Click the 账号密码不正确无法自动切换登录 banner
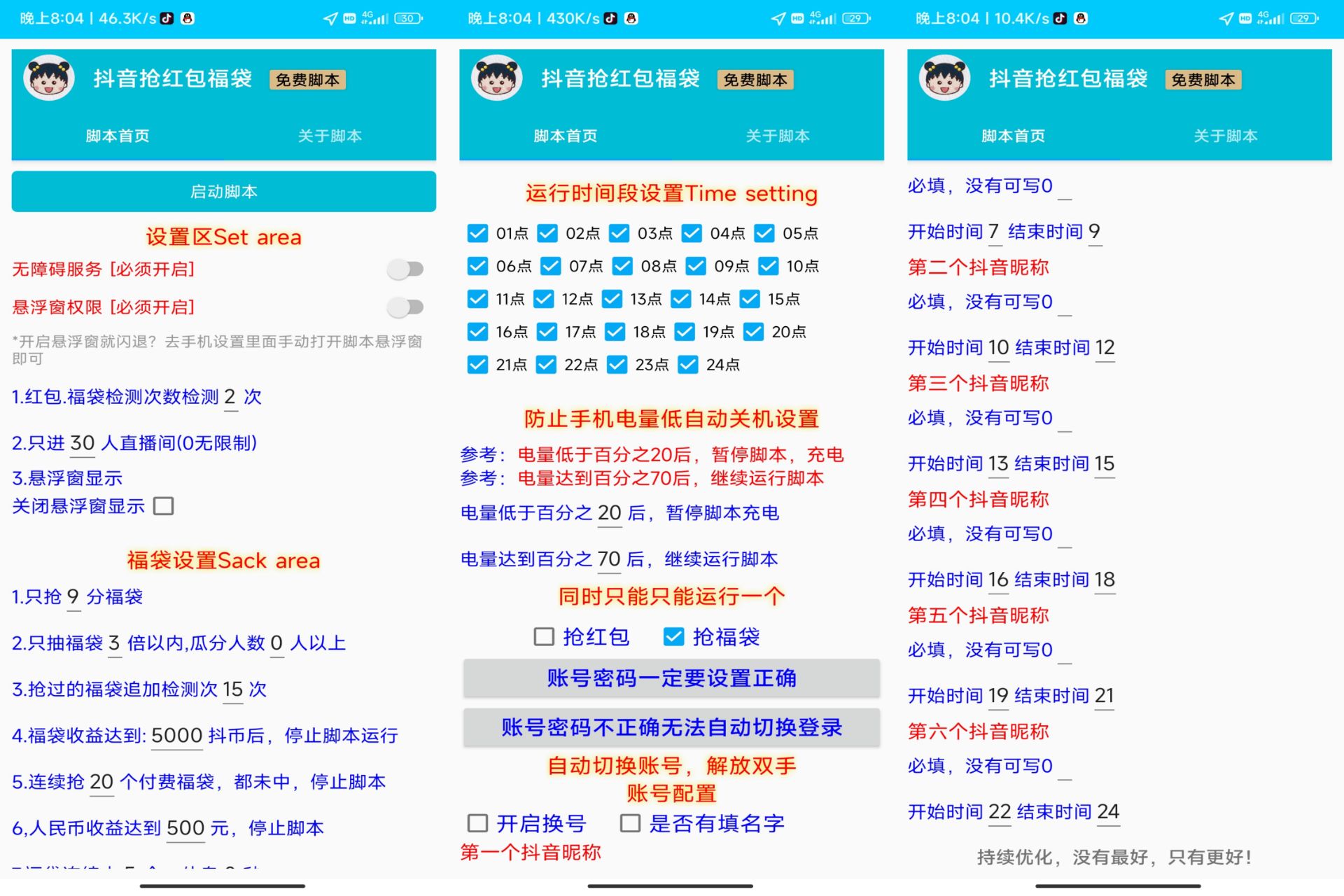The width and height of the screenshot is (1344, 896). (x=671, y=727)
